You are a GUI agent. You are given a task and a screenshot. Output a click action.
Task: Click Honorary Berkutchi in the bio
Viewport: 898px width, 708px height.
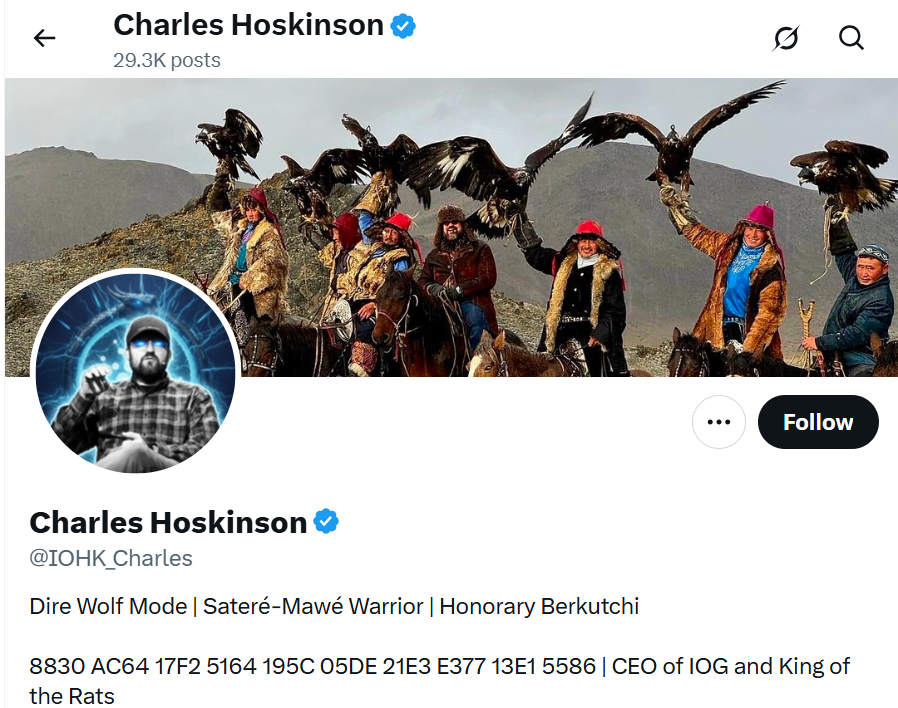(539, 606)
